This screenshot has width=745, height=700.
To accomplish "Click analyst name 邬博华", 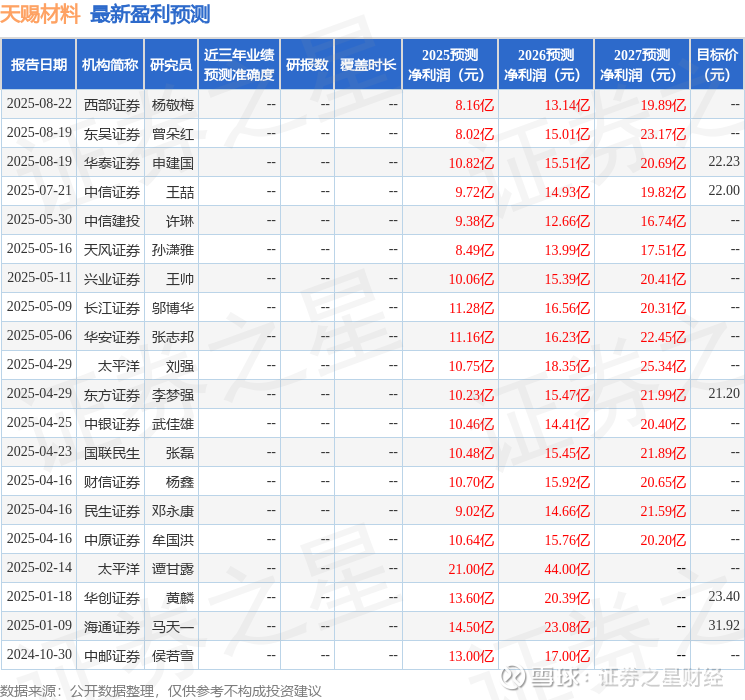I will [x=173, y=308].
